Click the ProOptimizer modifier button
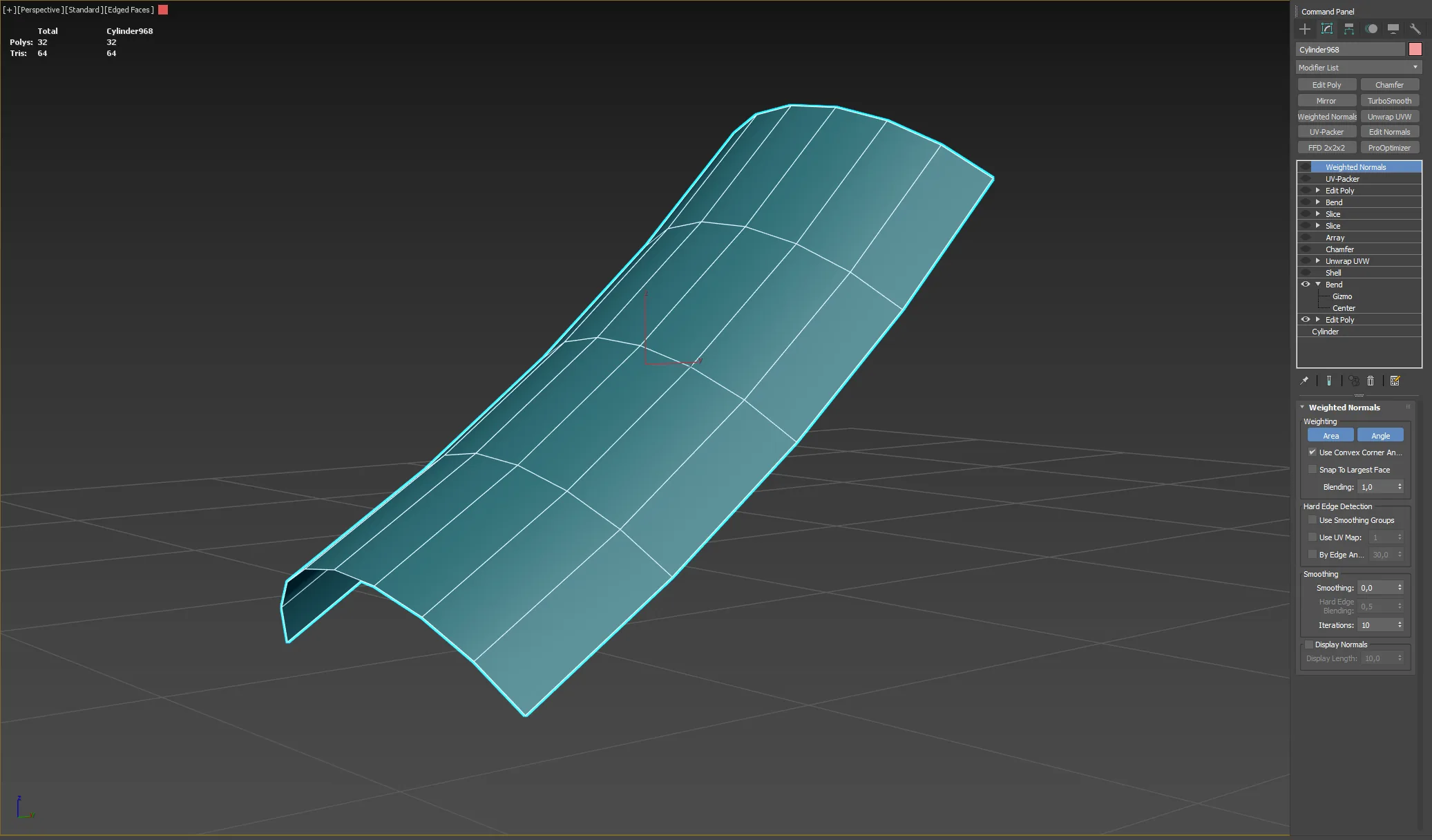 (x=1389, y=148)
